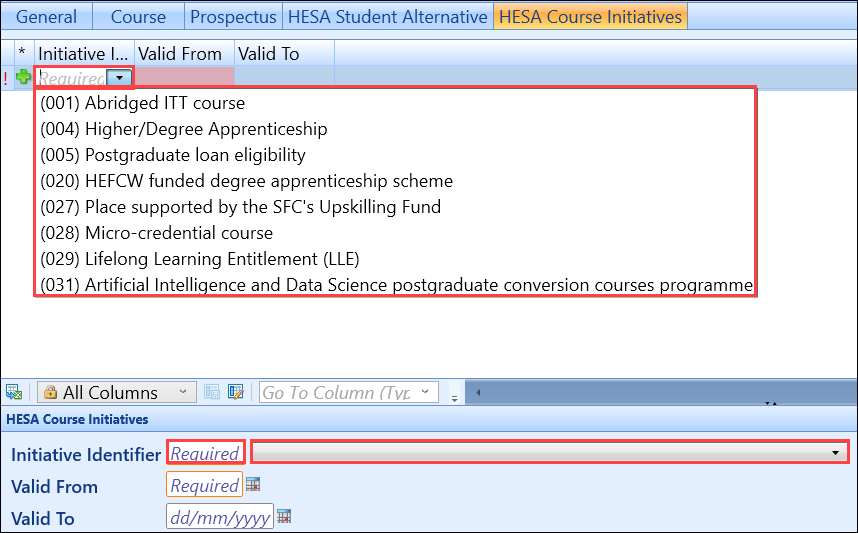The image size is (858, 533).
Task: Click the red exclamation error indicator
Action: (x=6, y=77)
